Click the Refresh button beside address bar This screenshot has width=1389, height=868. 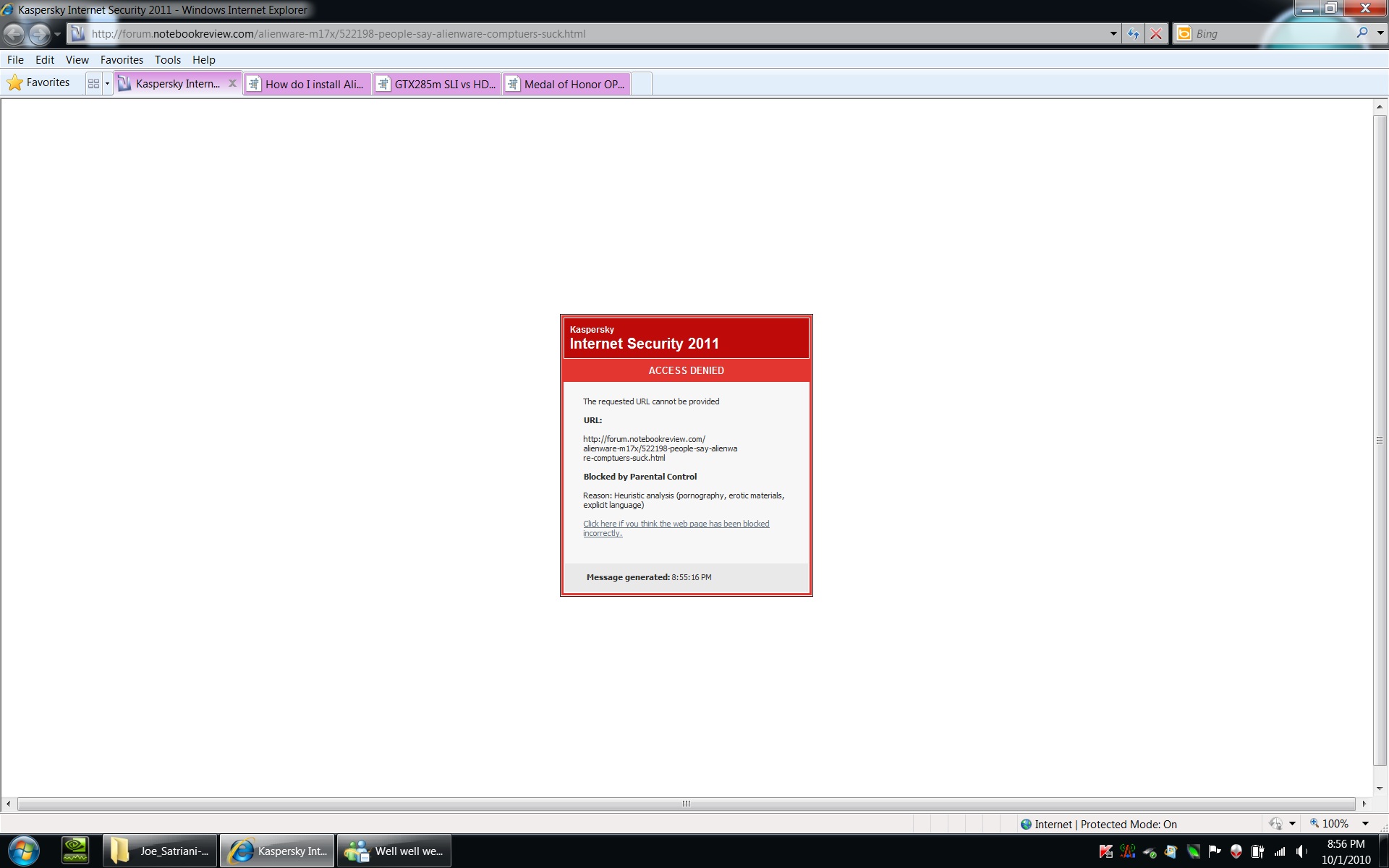point(1133,33)
